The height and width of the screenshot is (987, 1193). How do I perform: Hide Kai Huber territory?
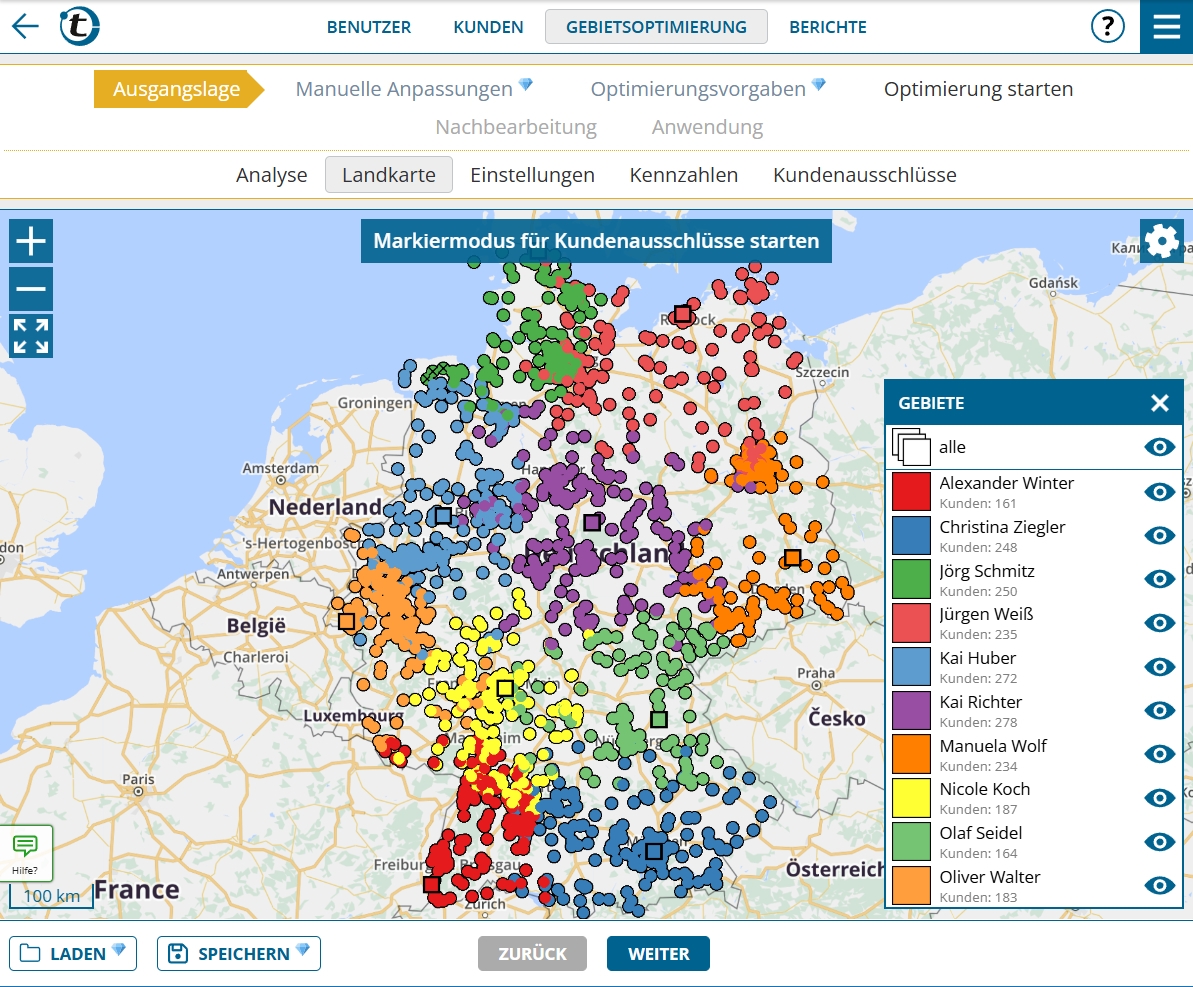pos(1160,667)
